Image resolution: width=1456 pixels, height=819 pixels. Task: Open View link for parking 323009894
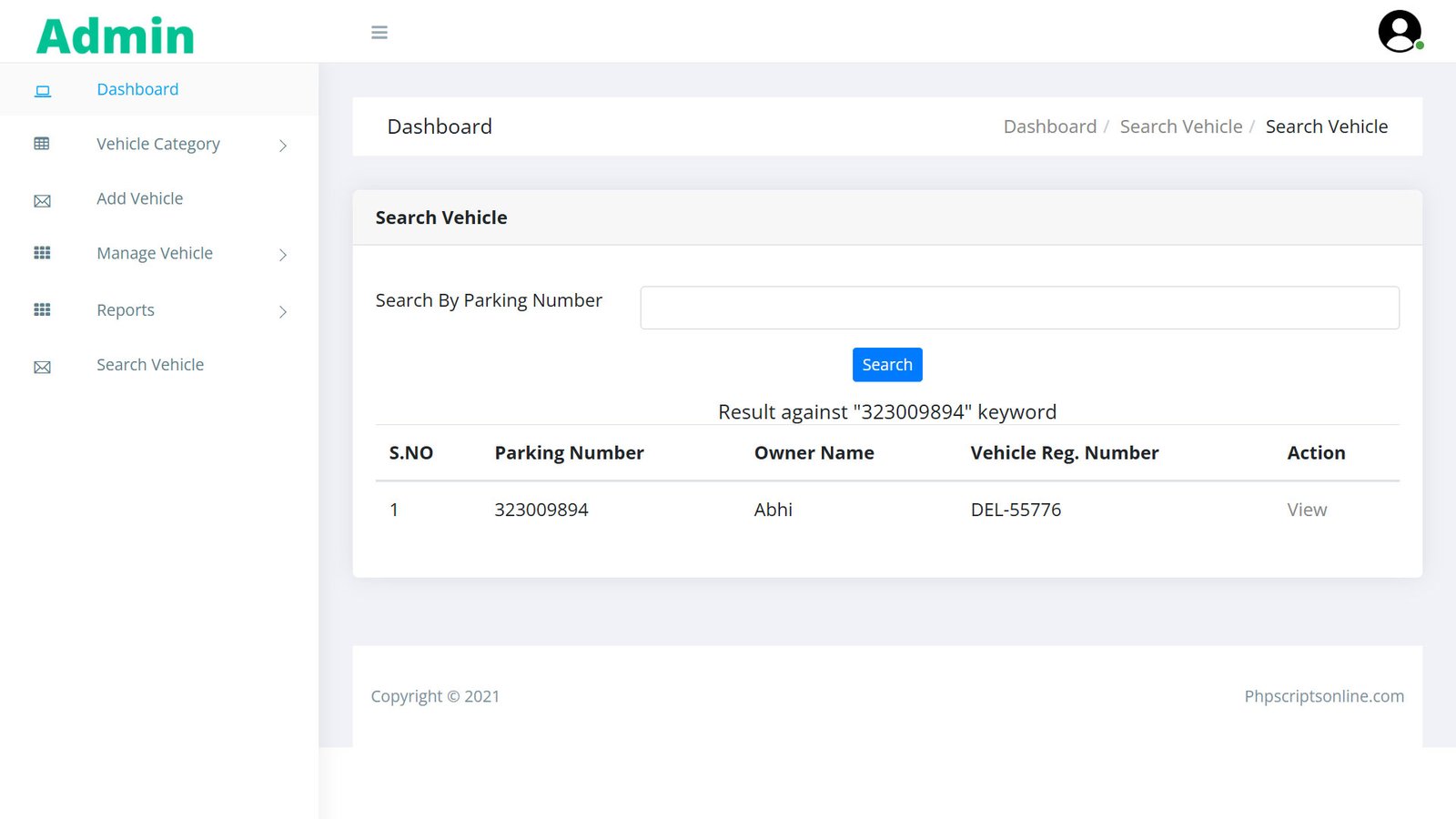coord(1307,510)
